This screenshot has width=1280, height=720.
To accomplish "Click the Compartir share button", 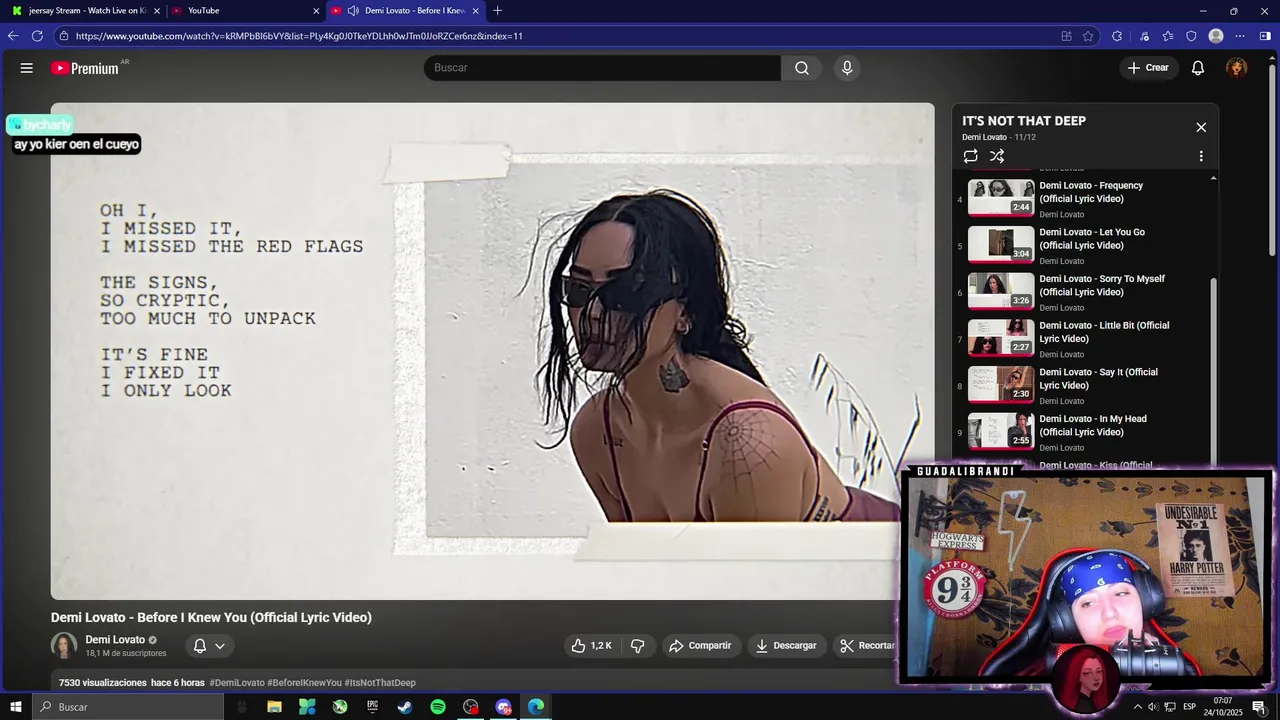I will coord(700,646).
